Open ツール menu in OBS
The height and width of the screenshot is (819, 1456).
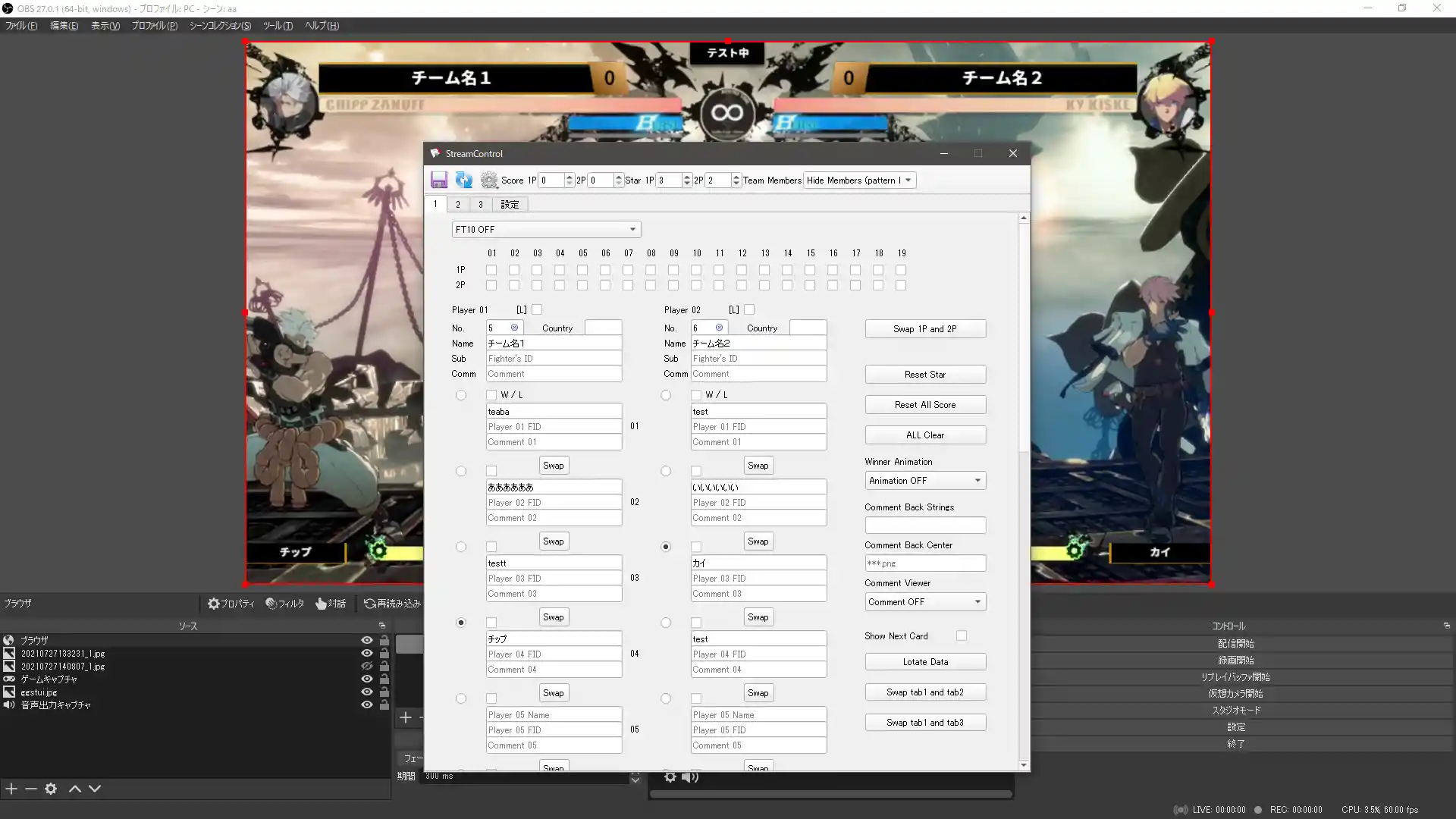pos(278,26)
